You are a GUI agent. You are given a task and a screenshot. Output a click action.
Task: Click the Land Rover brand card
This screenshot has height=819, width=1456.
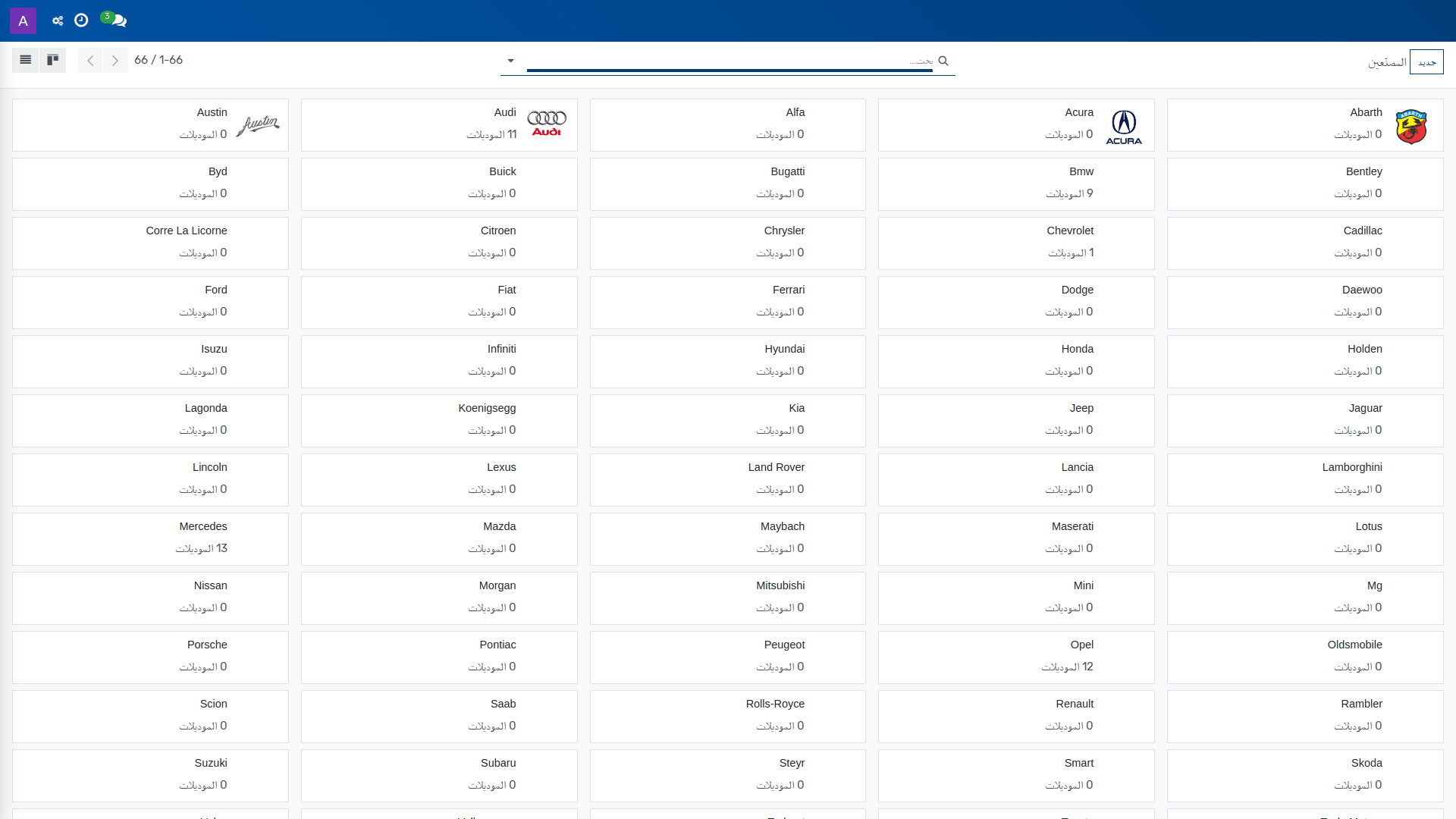click(x=728, y=480)
